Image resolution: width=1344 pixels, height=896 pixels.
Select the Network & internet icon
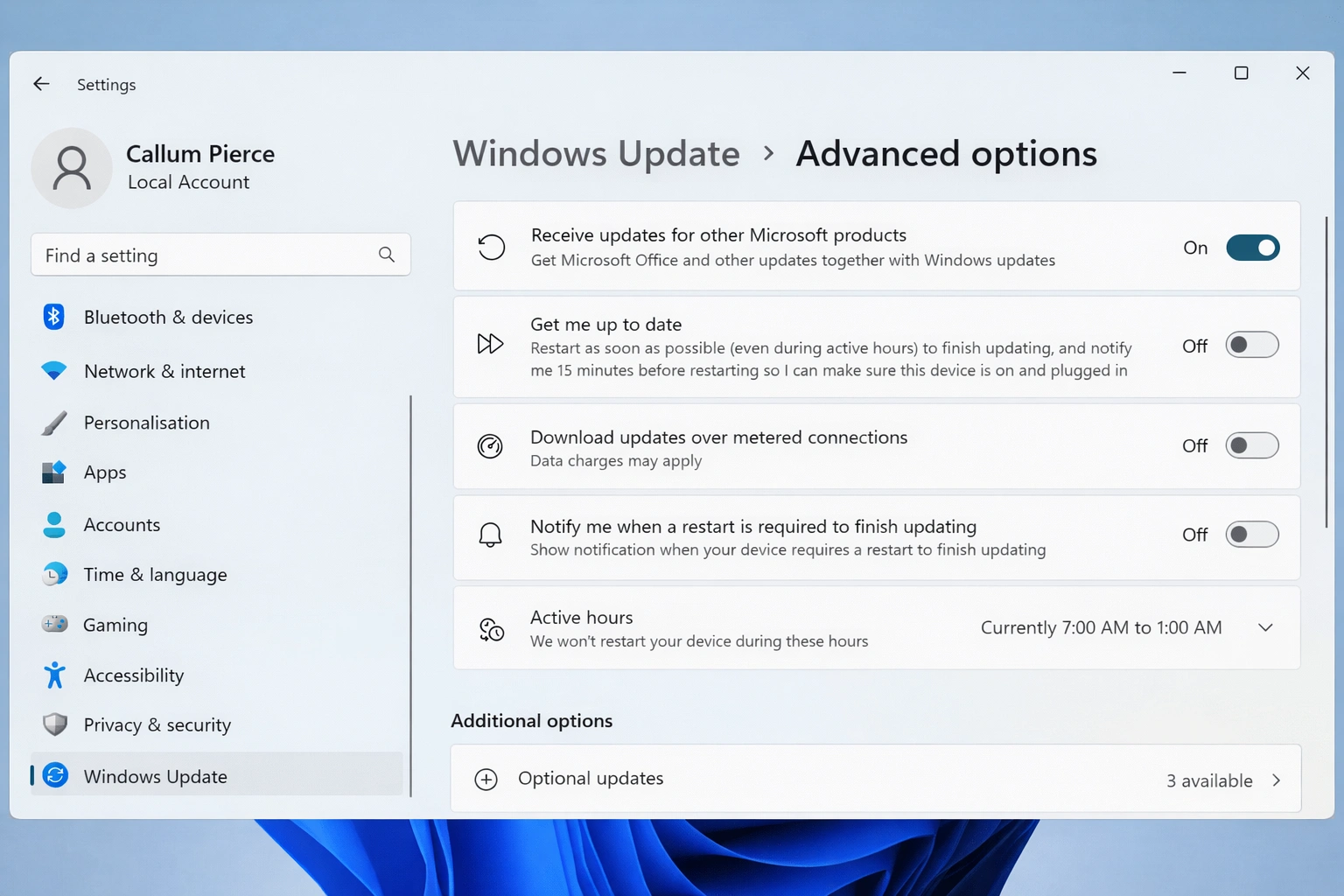coord(54,371)
